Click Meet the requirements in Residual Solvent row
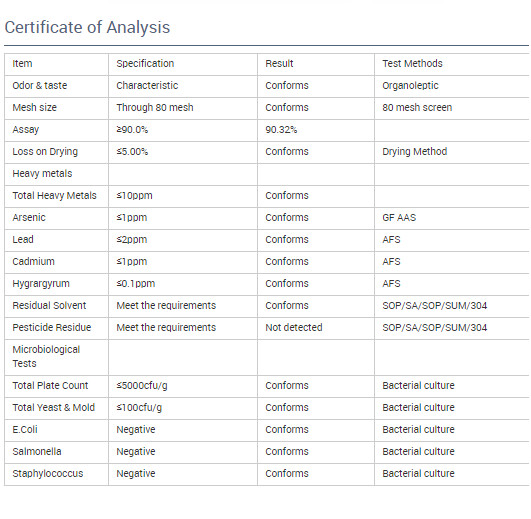Image resolution: width=531 pixels, height=519 pixels. coord(166,306)
